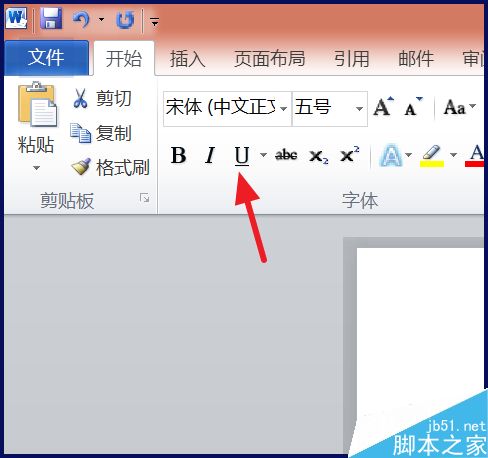This screenshot has height=458, width=488.
Task: Switch to the 开始 tab
Action: [x=124, y=58]
